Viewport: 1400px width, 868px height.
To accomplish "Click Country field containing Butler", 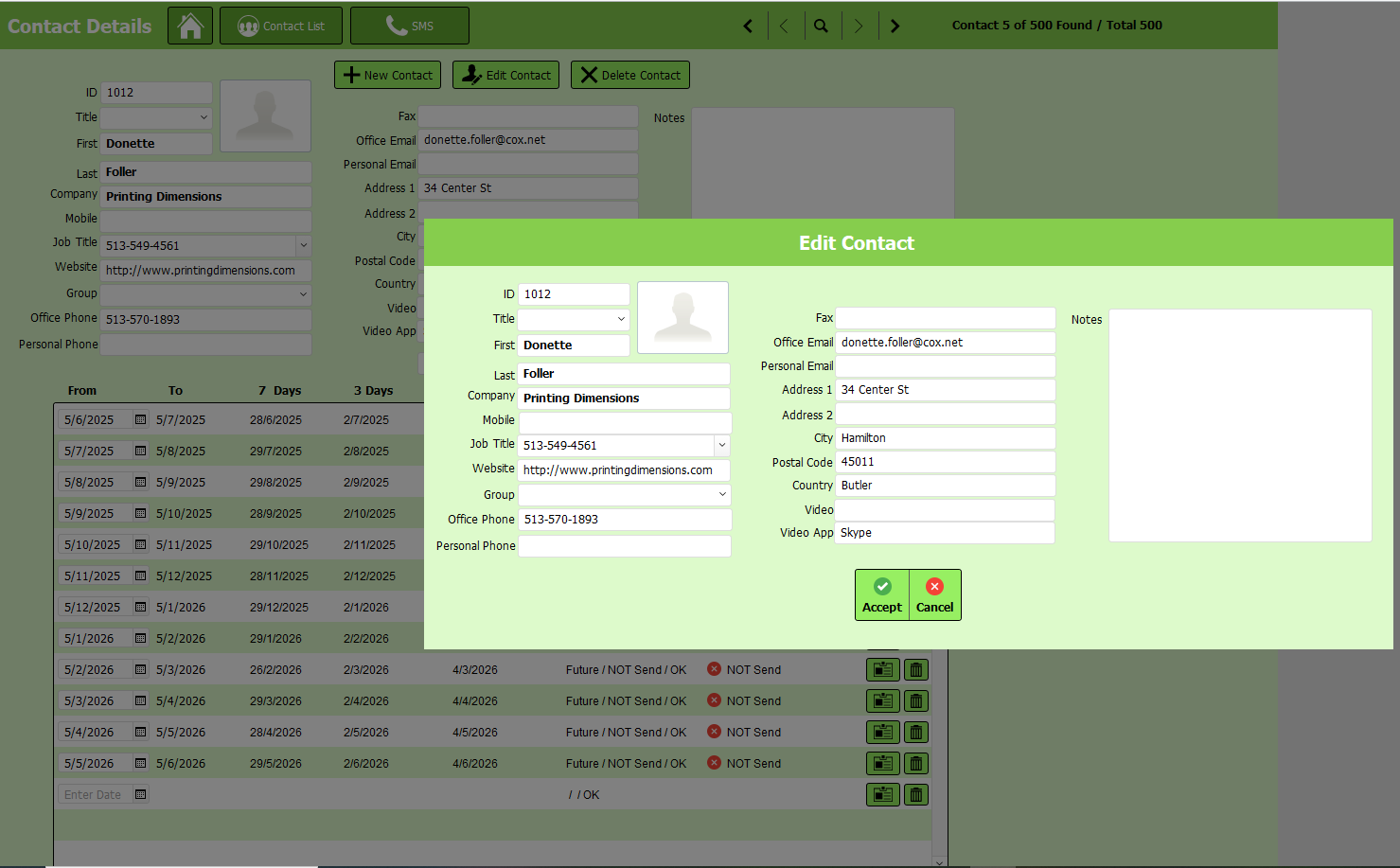I will point(946,486).
